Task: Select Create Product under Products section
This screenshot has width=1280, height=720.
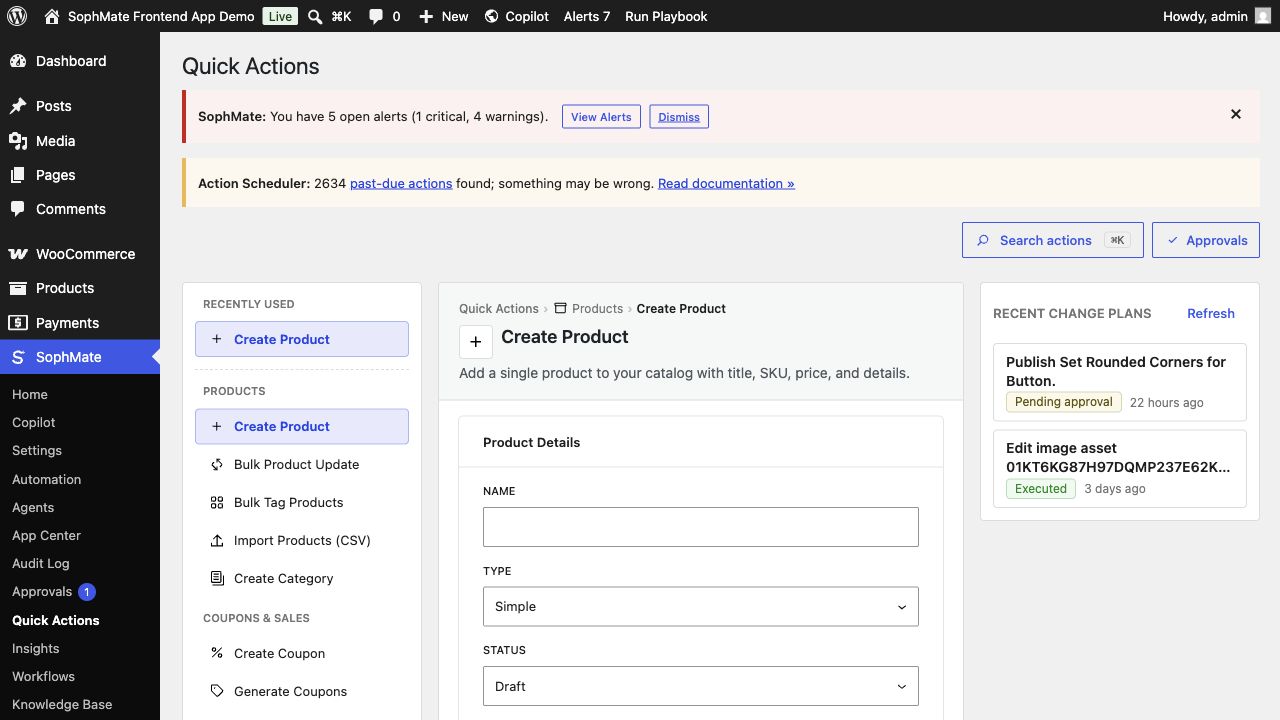Action: point(302,426)
